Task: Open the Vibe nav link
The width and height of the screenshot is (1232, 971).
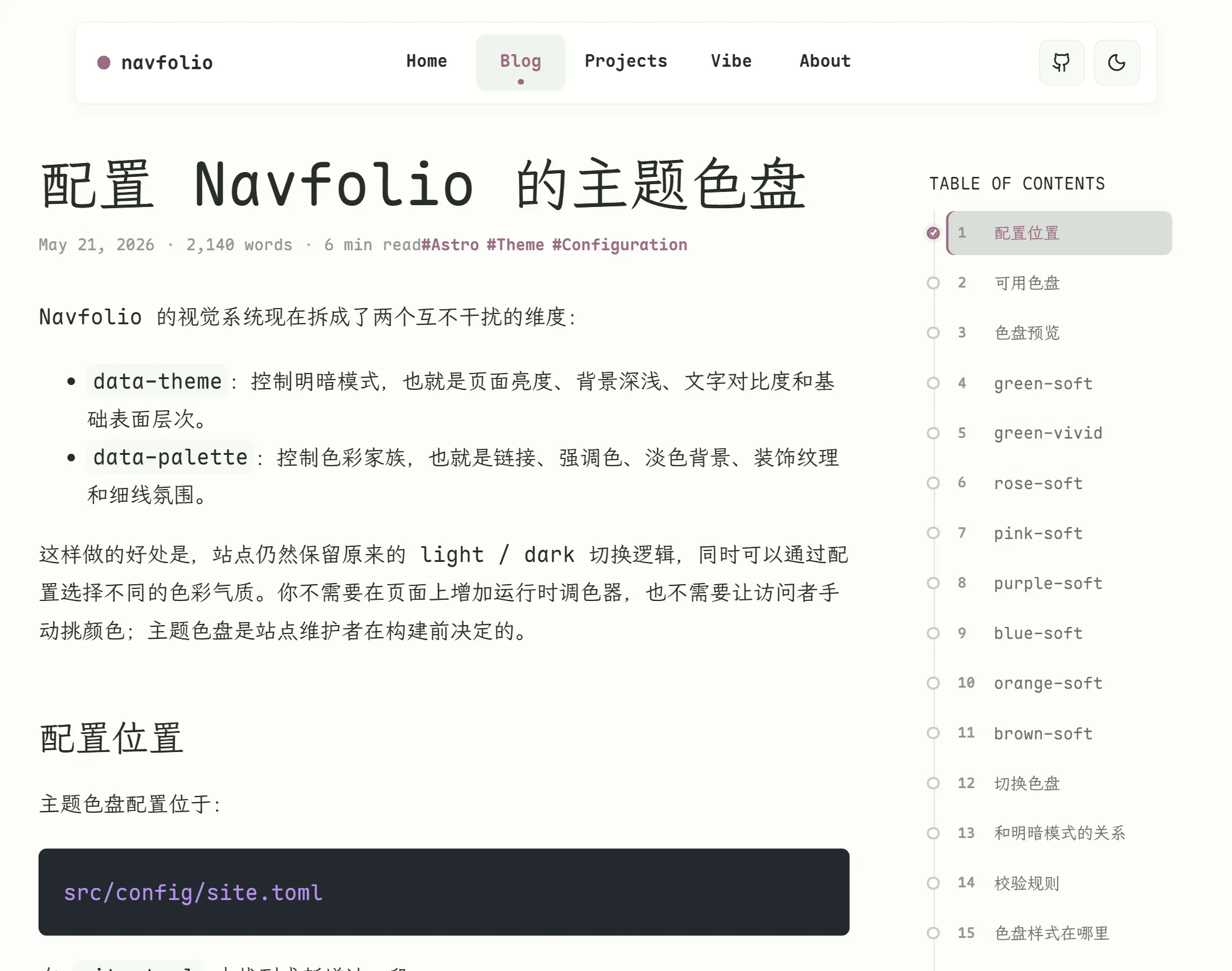Action: (x=731, y=61)
